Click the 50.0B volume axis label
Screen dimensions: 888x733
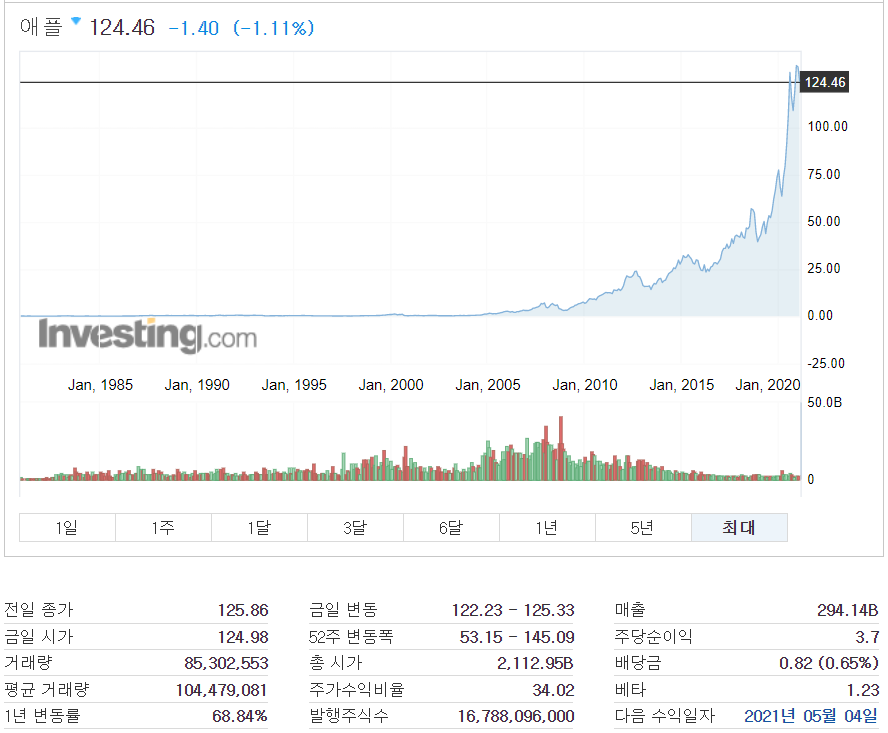click(825, 403)
